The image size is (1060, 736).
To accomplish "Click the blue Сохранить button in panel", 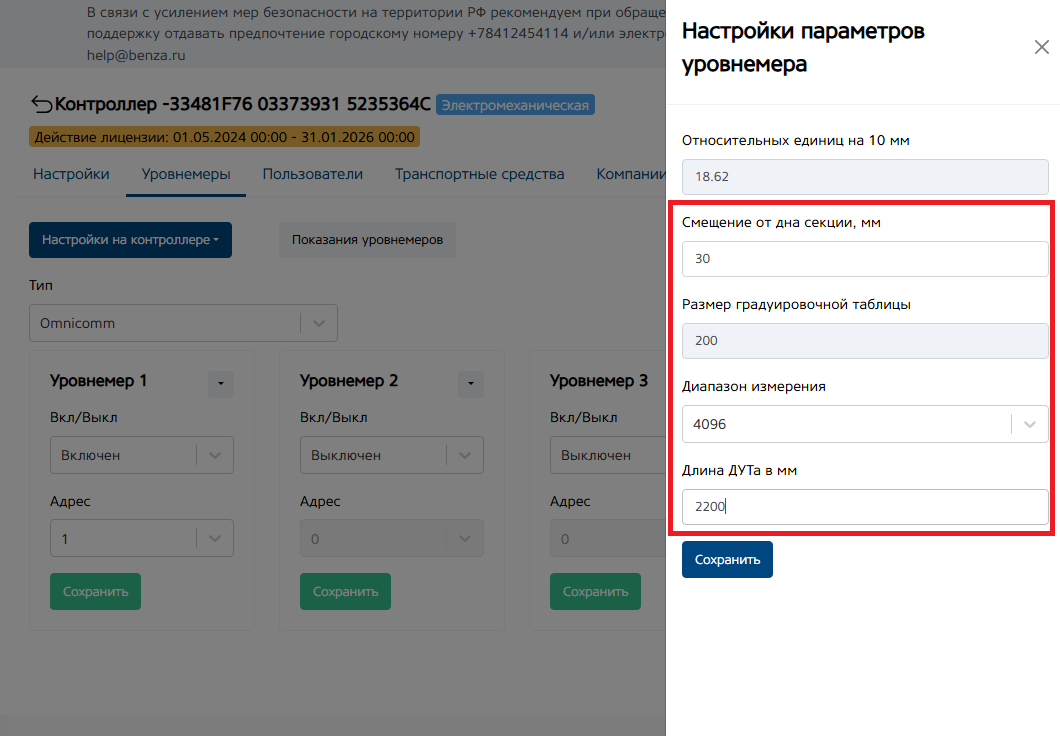I will coord(727,560).
